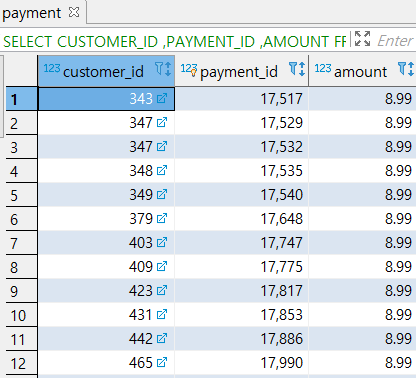Click numeric type icon of amount
This screenshot has height=378, width=416.
(323, 68)
